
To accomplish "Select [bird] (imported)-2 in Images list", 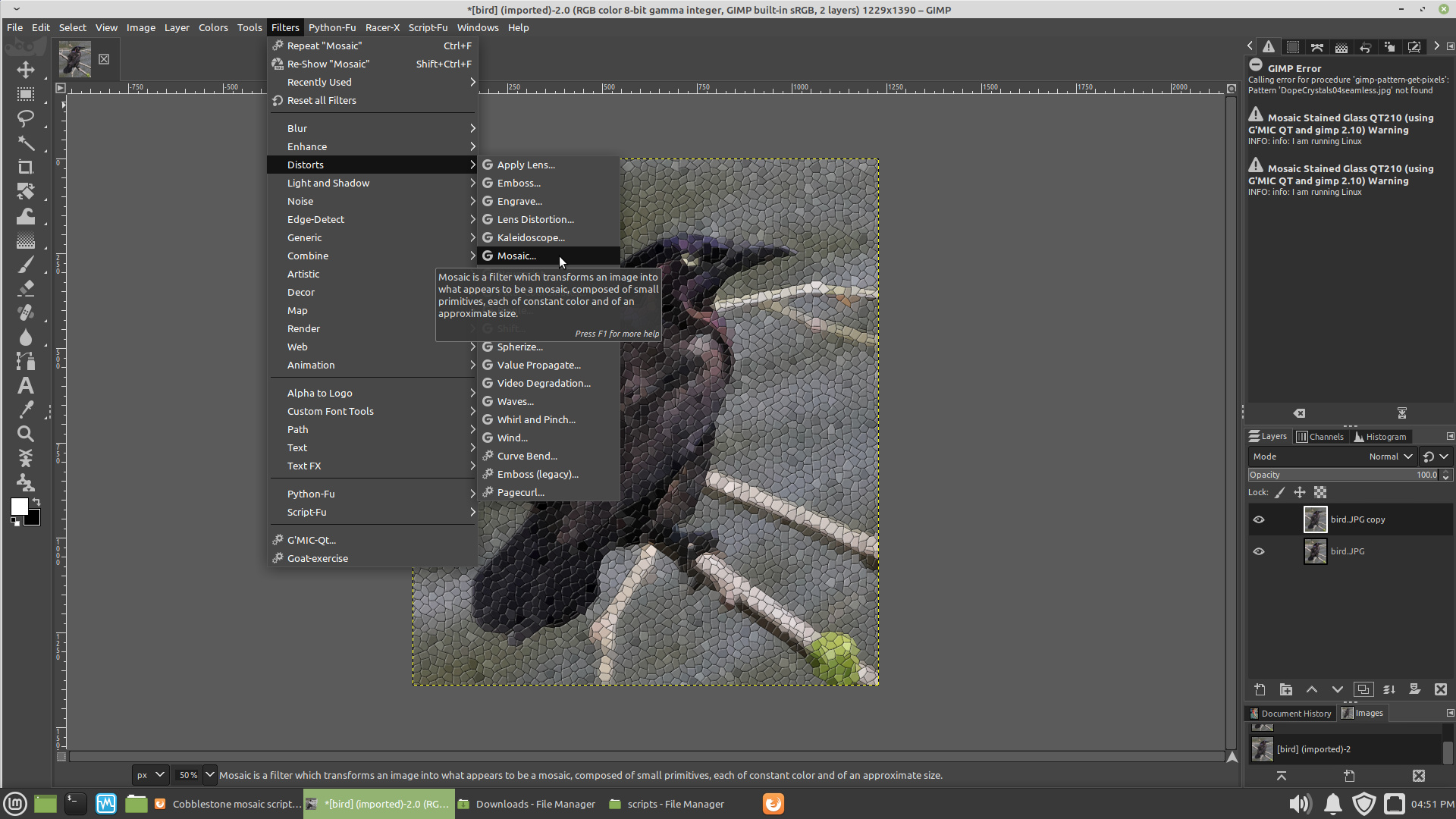I will pos(1345,749).
